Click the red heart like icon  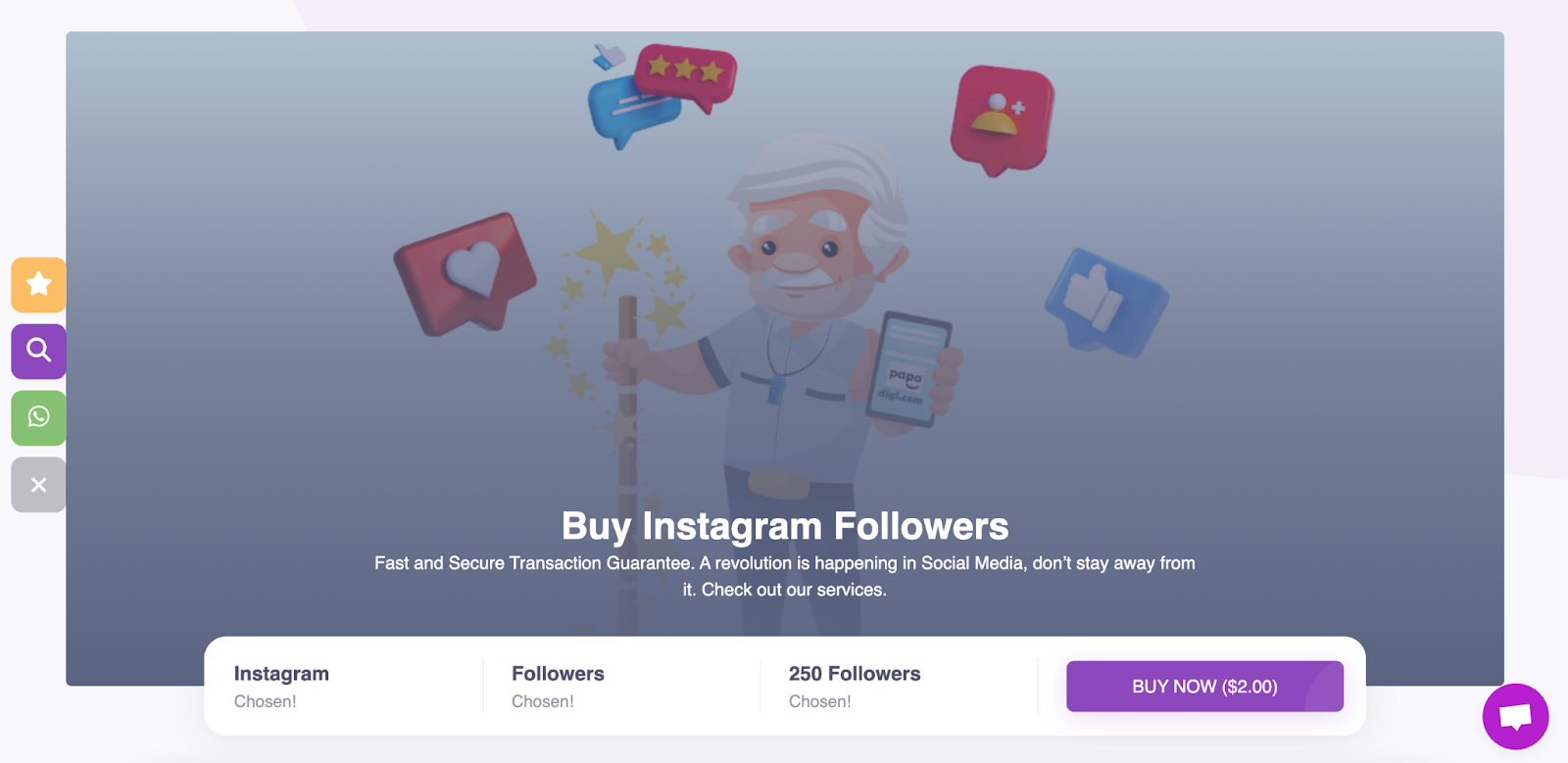click(465, 272)
